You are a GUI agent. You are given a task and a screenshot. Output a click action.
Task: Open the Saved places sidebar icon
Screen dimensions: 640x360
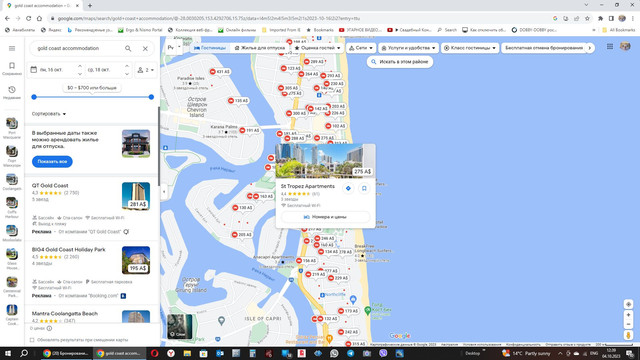click(12, 68)
